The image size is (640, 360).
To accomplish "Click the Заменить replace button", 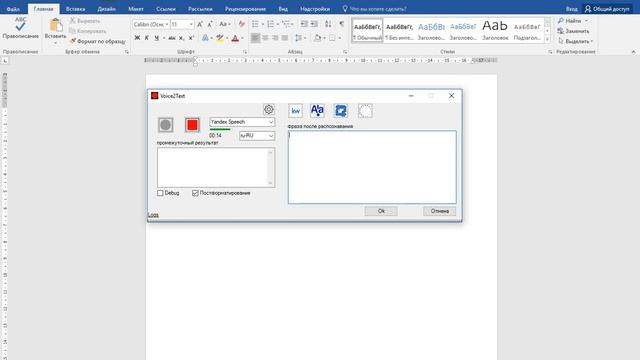I will tap(573, 31).
